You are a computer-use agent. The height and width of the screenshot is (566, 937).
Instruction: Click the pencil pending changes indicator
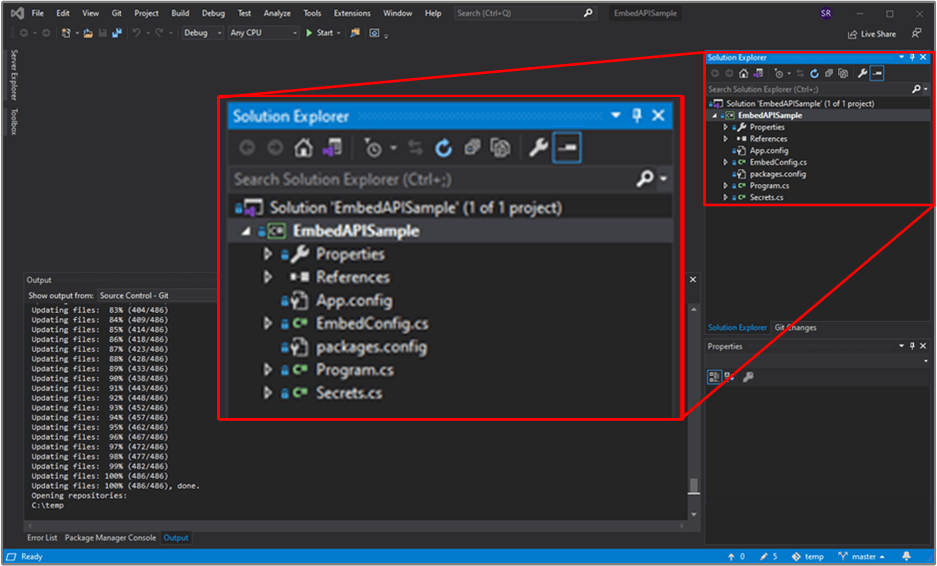click(x=768, y=556)
